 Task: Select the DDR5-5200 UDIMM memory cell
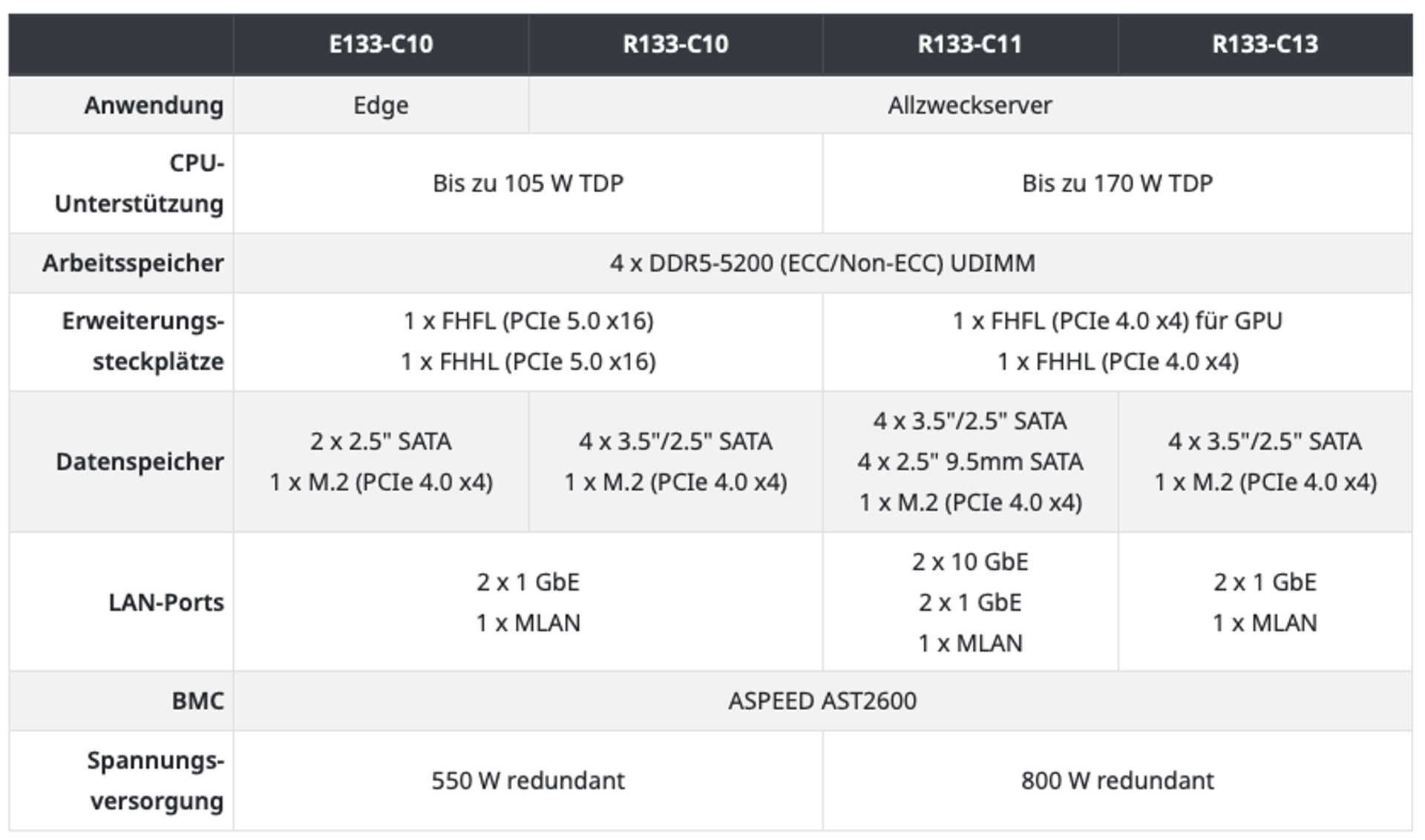pos(822,263)
